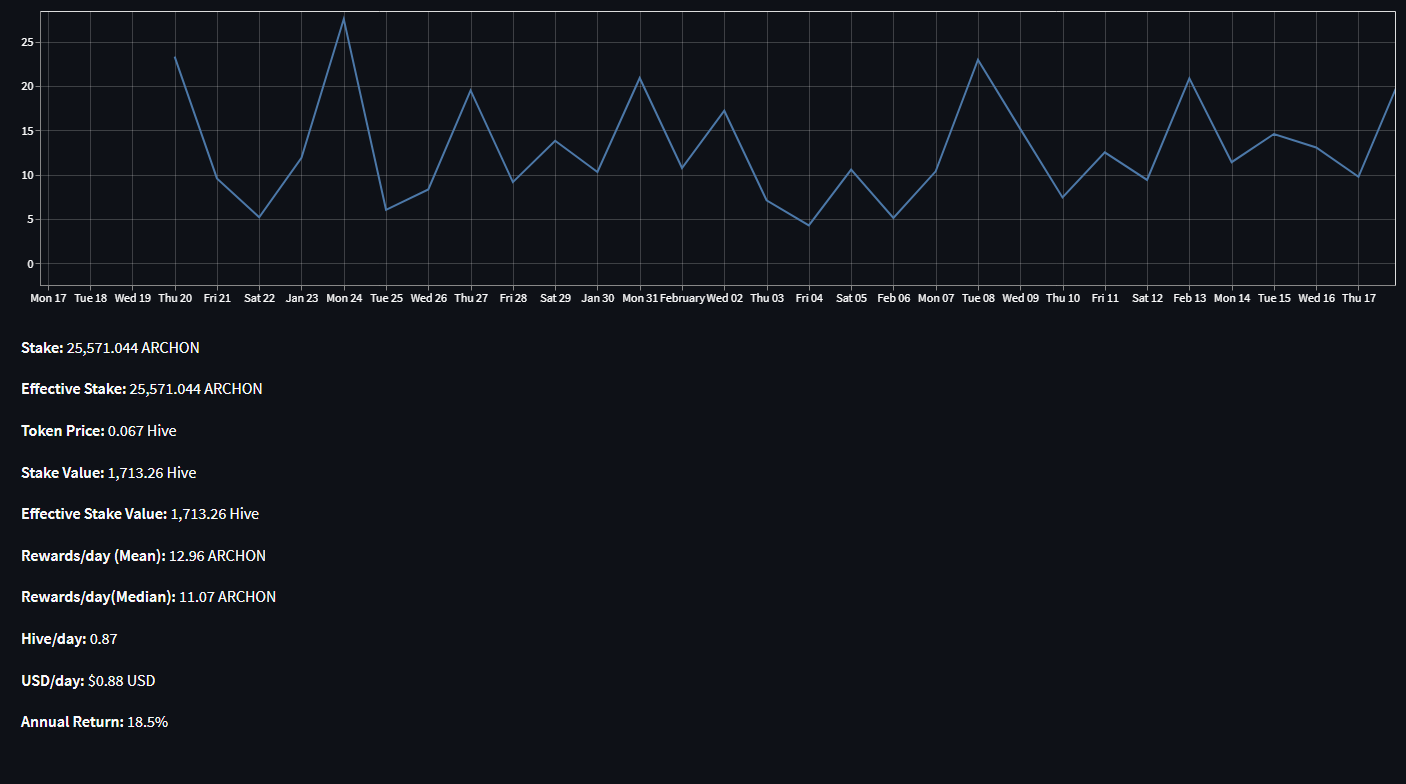
Task: Click the highest chart peak above Mon 24
Action: (344, 18)
